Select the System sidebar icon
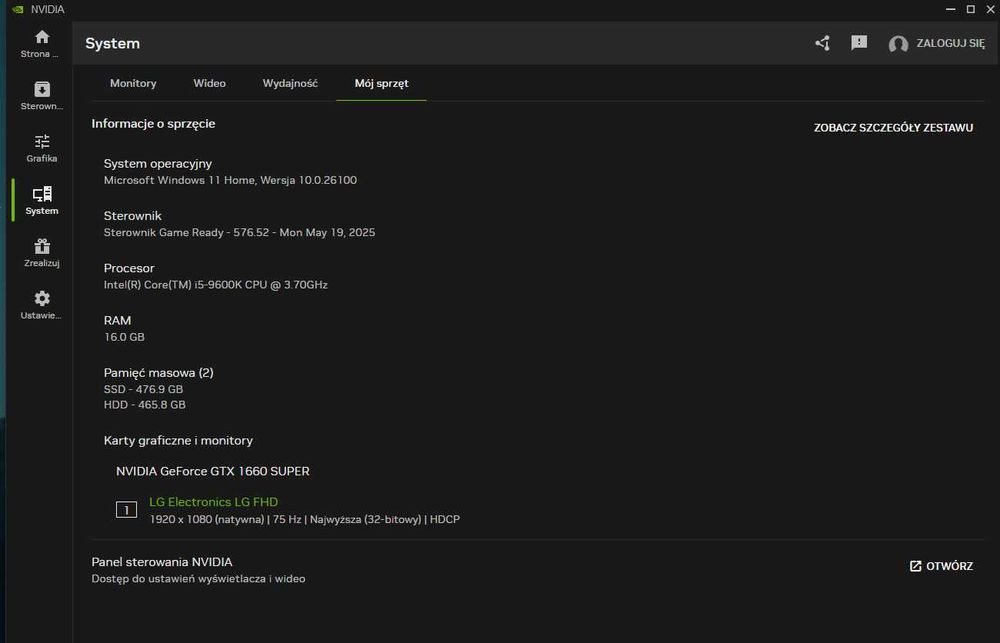 pos(42,194)
